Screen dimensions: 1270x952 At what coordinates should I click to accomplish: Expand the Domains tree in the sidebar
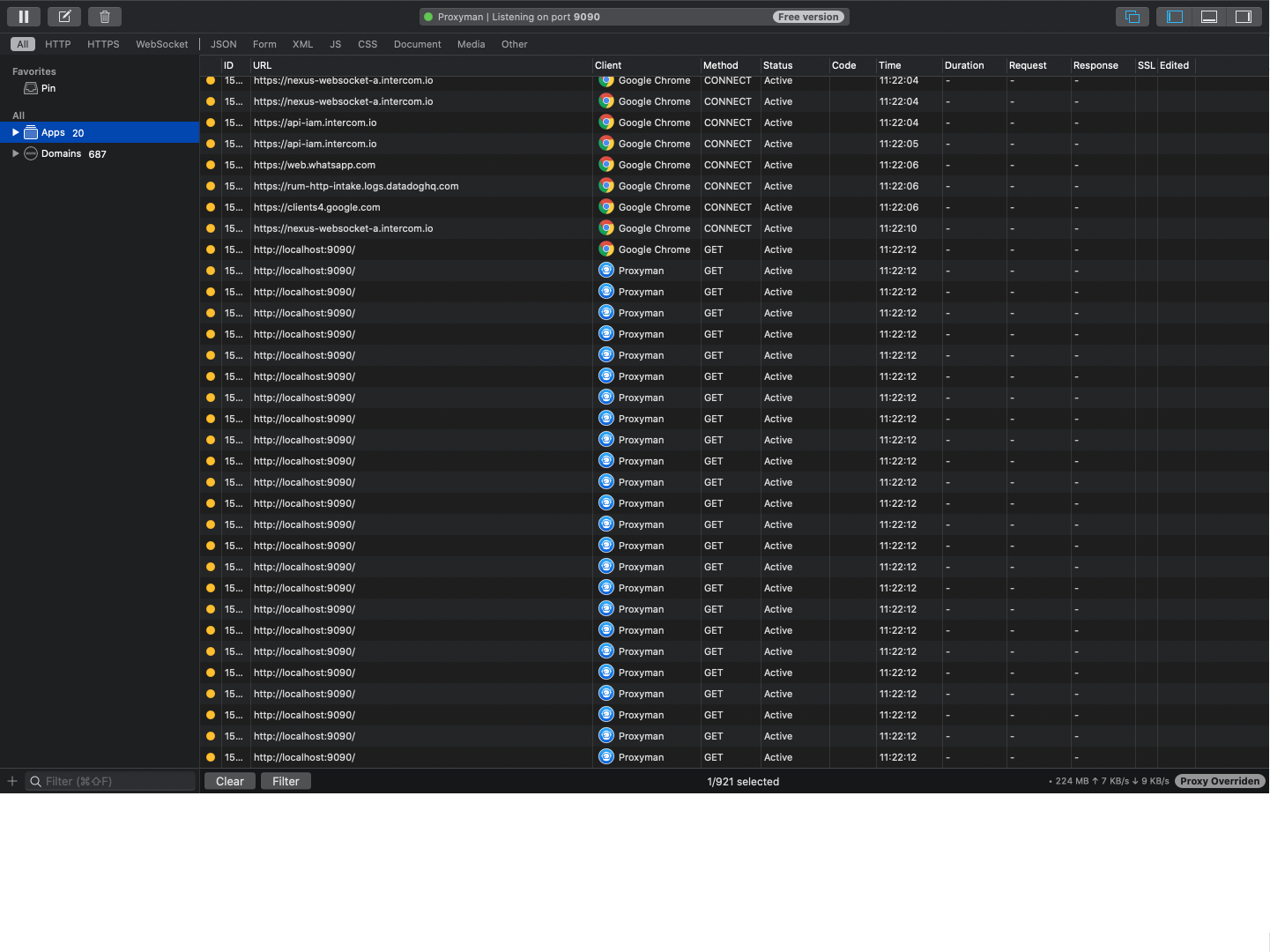pos(15,153)
